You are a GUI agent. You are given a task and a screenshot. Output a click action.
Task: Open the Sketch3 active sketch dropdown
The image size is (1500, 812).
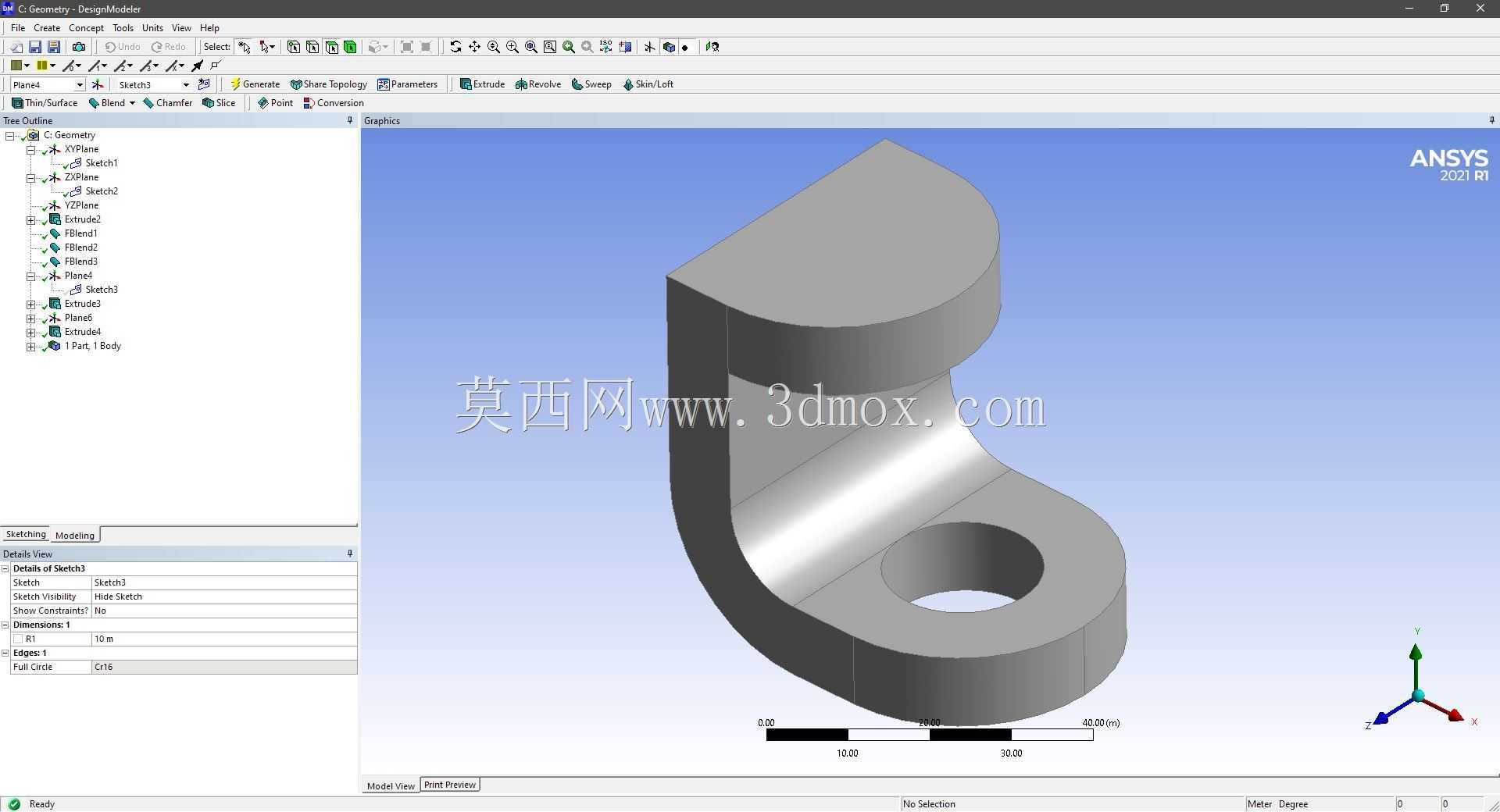click(186, 84)
